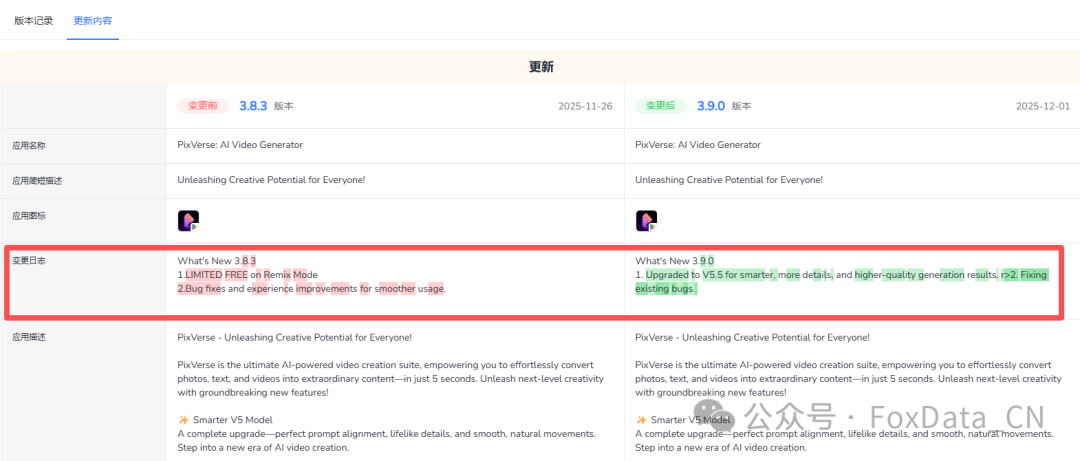
Task: Click the red 变更前 badge
Action: 203,106
